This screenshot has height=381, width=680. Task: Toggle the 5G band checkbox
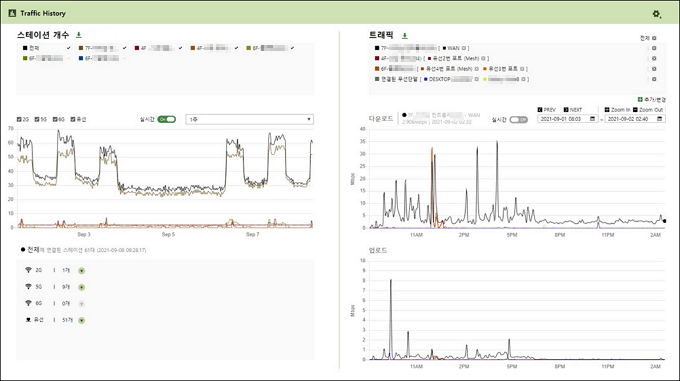point(37,119)
